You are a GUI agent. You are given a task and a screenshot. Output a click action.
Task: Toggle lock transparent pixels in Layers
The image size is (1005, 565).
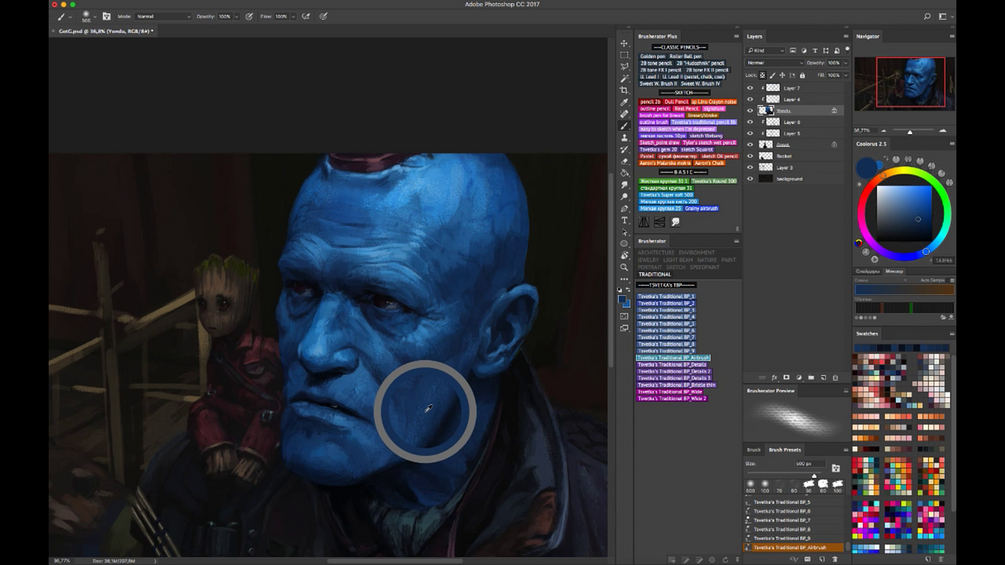763,75
